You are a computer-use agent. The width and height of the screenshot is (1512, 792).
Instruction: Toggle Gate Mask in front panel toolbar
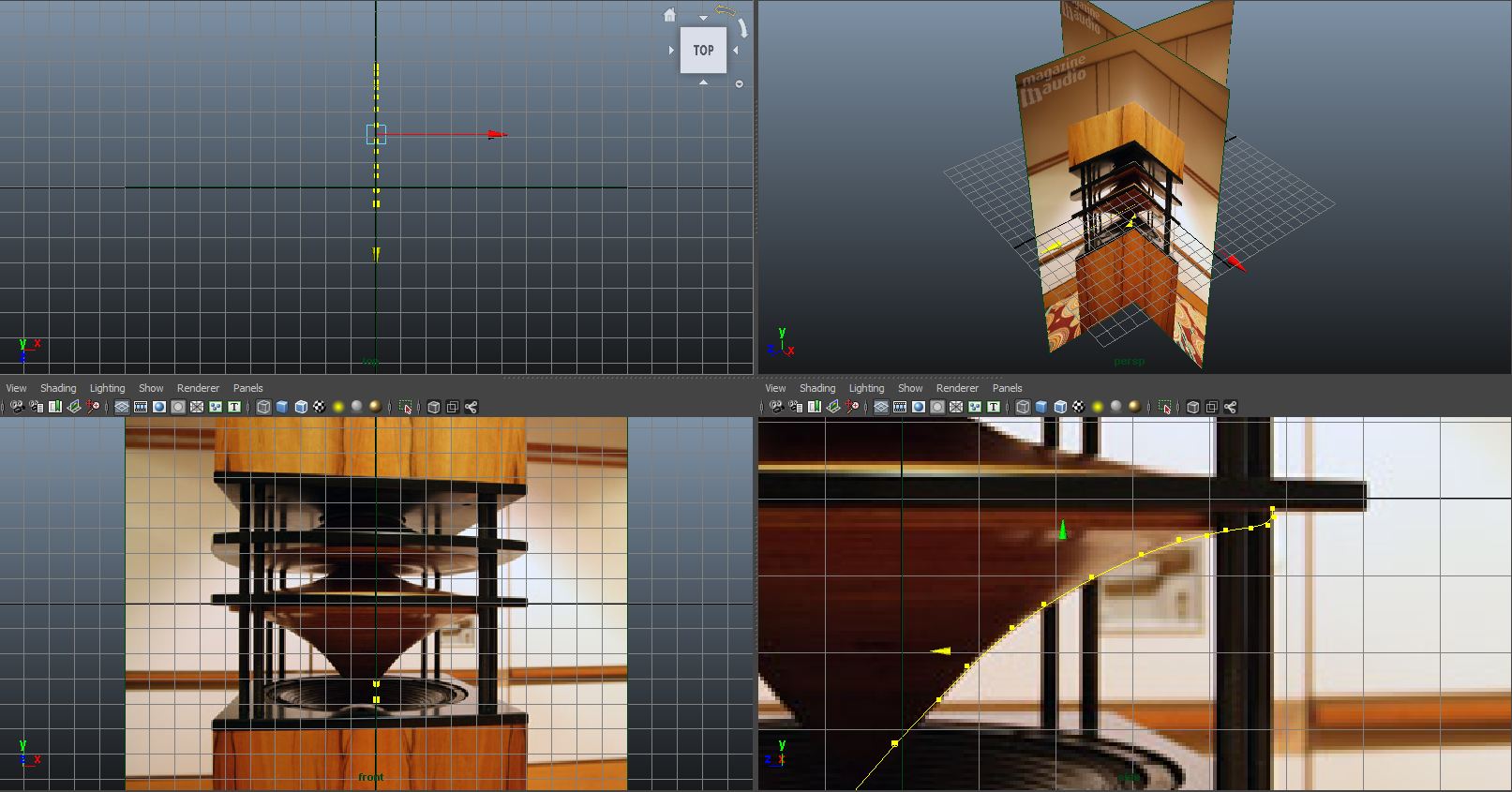point(178,407)
